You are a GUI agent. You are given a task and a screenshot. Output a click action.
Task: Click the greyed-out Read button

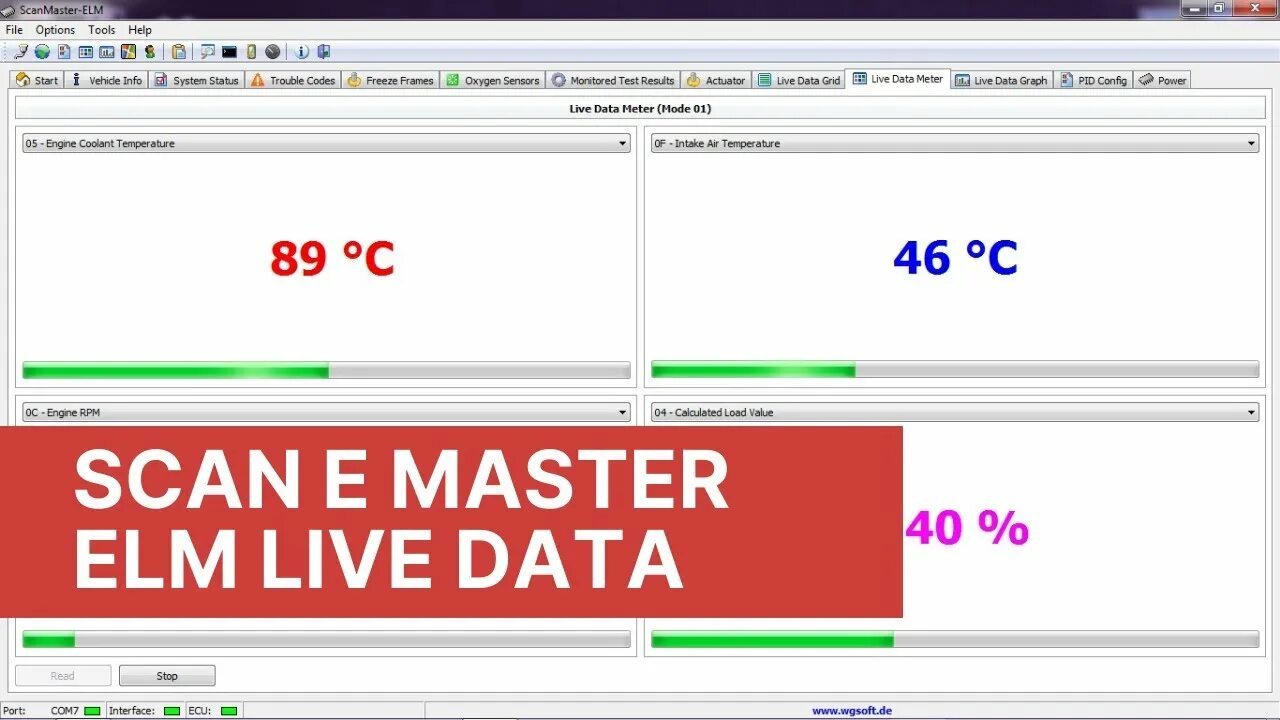pos(63,676)
